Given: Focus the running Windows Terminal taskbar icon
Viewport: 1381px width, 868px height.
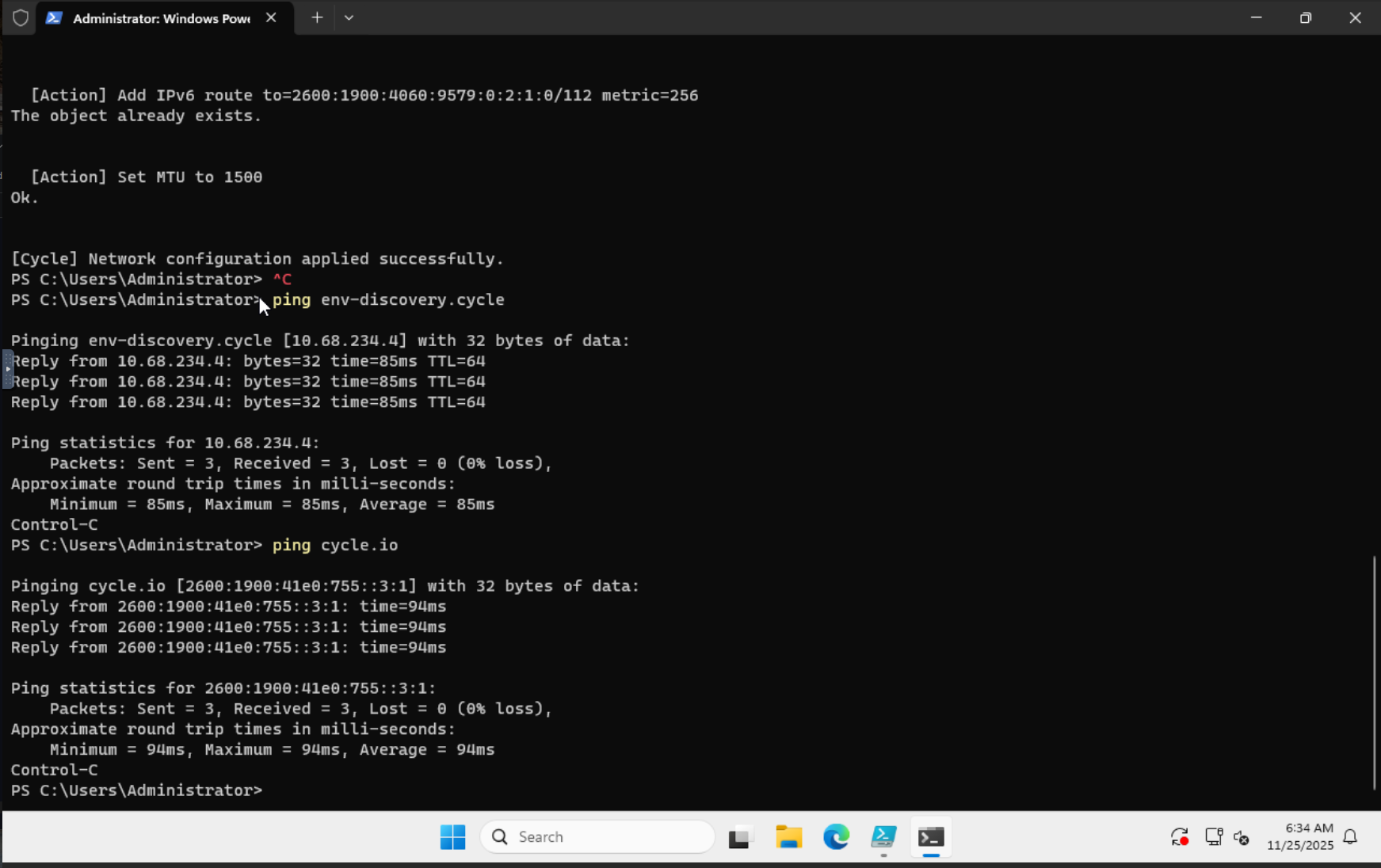Looking at the screenshot, I should point(931,836).
